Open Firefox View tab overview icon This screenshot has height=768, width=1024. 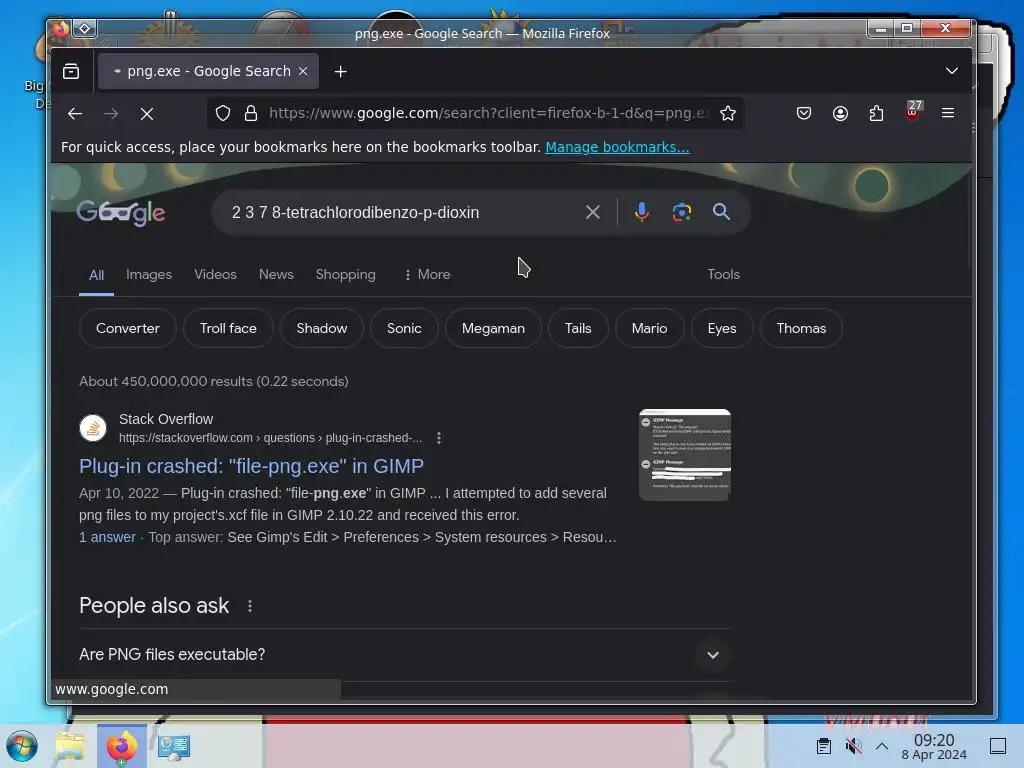click(71, 71)
